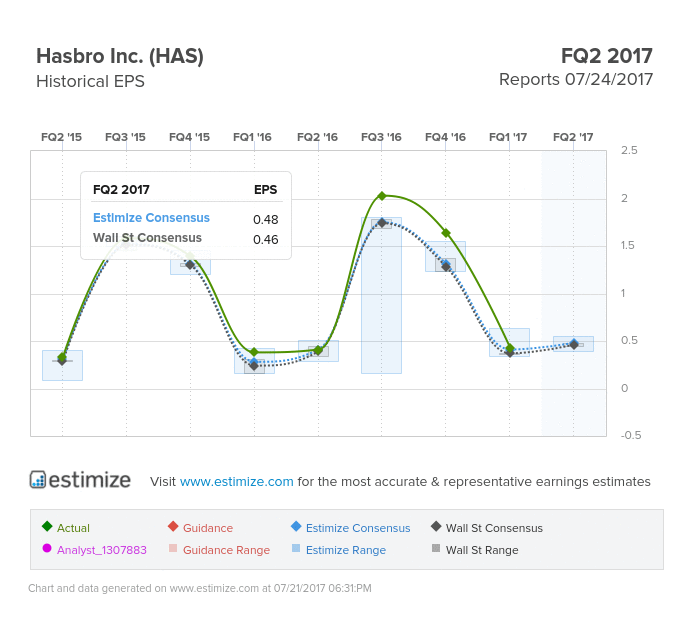Select the FQ4 '15 quarter label
The image size is (685, 620).
point(190,137)
